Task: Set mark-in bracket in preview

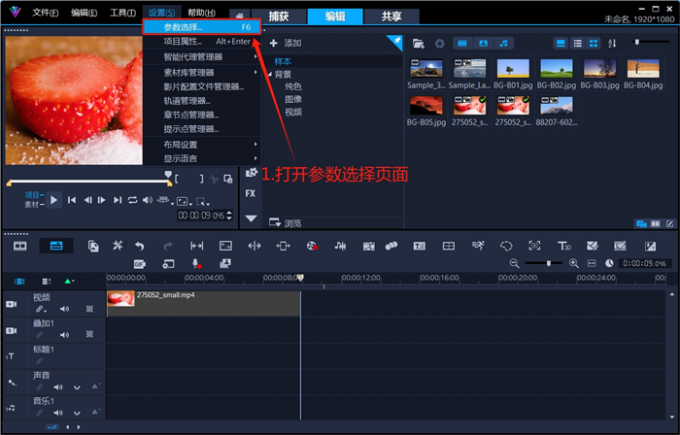Action: [x=177, y=179]
